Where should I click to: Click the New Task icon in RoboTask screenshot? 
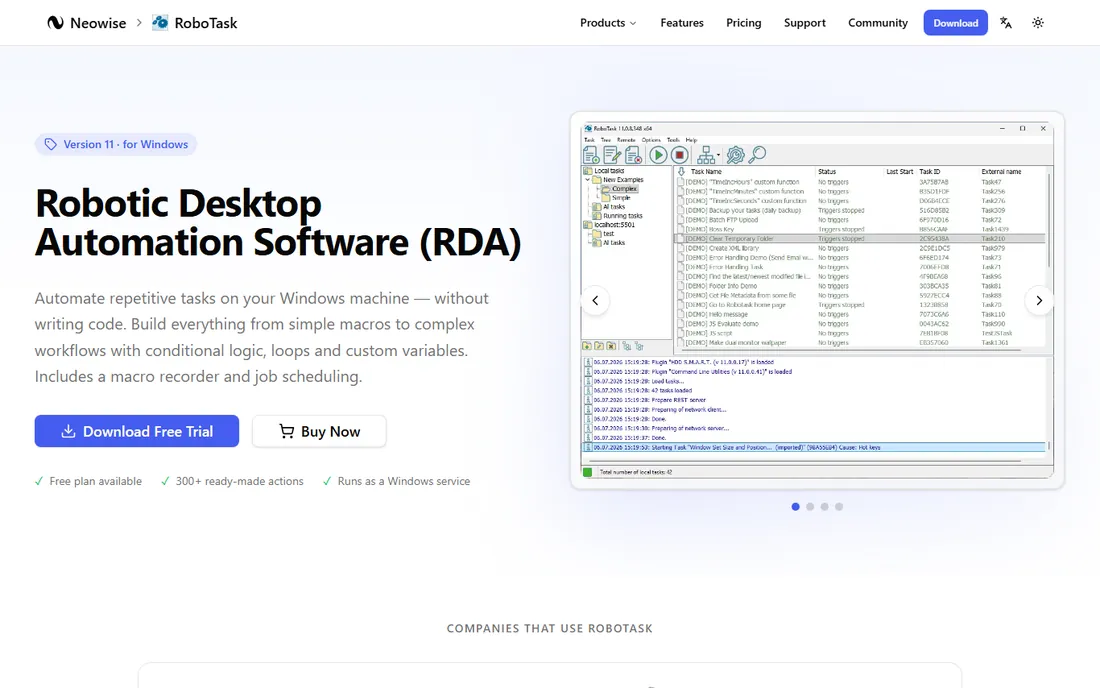point(591,154)
